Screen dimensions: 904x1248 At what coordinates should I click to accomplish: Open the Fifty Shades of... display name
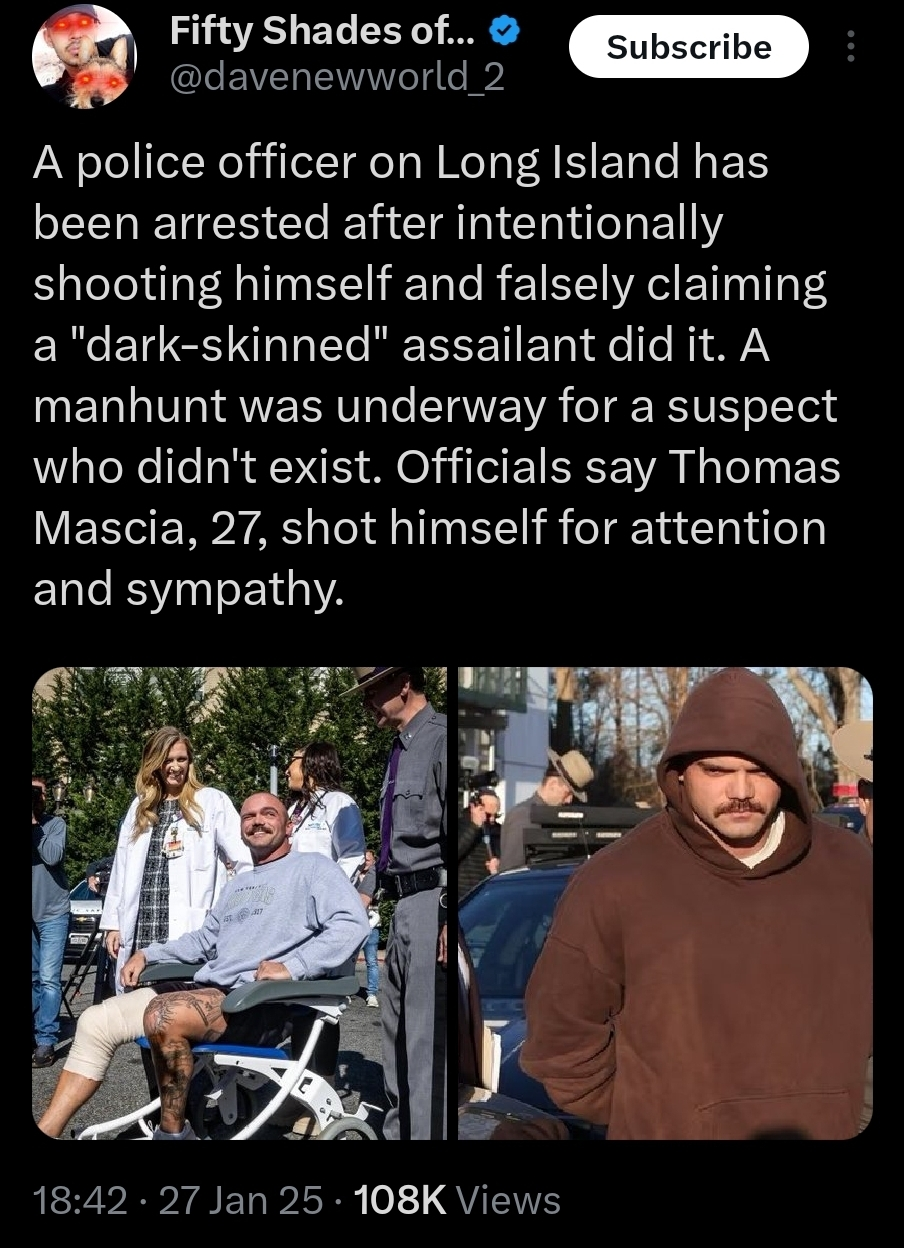pyautogui.click(x=324, y=31)
